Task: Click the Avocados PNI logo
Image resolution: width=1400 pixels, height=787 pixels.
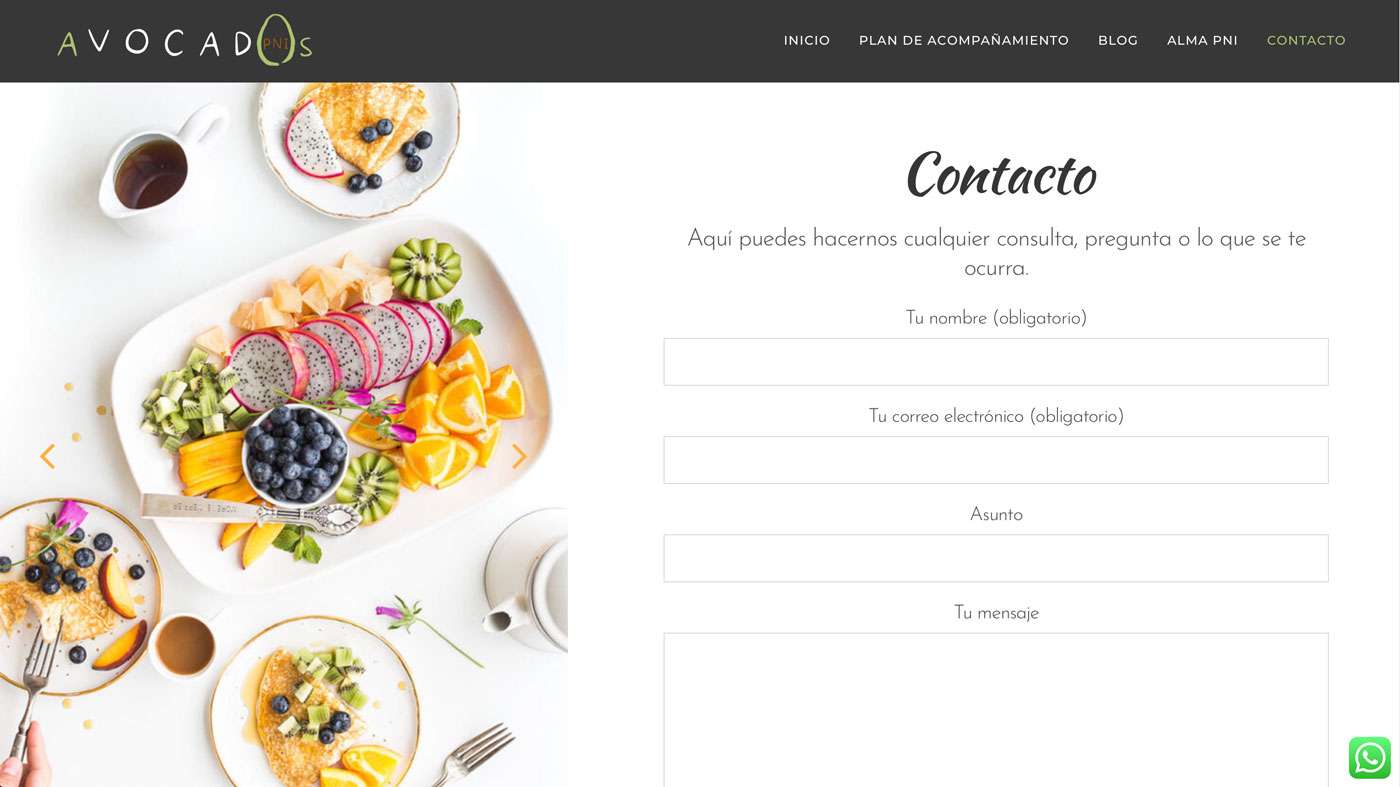Action: [185, 41]
